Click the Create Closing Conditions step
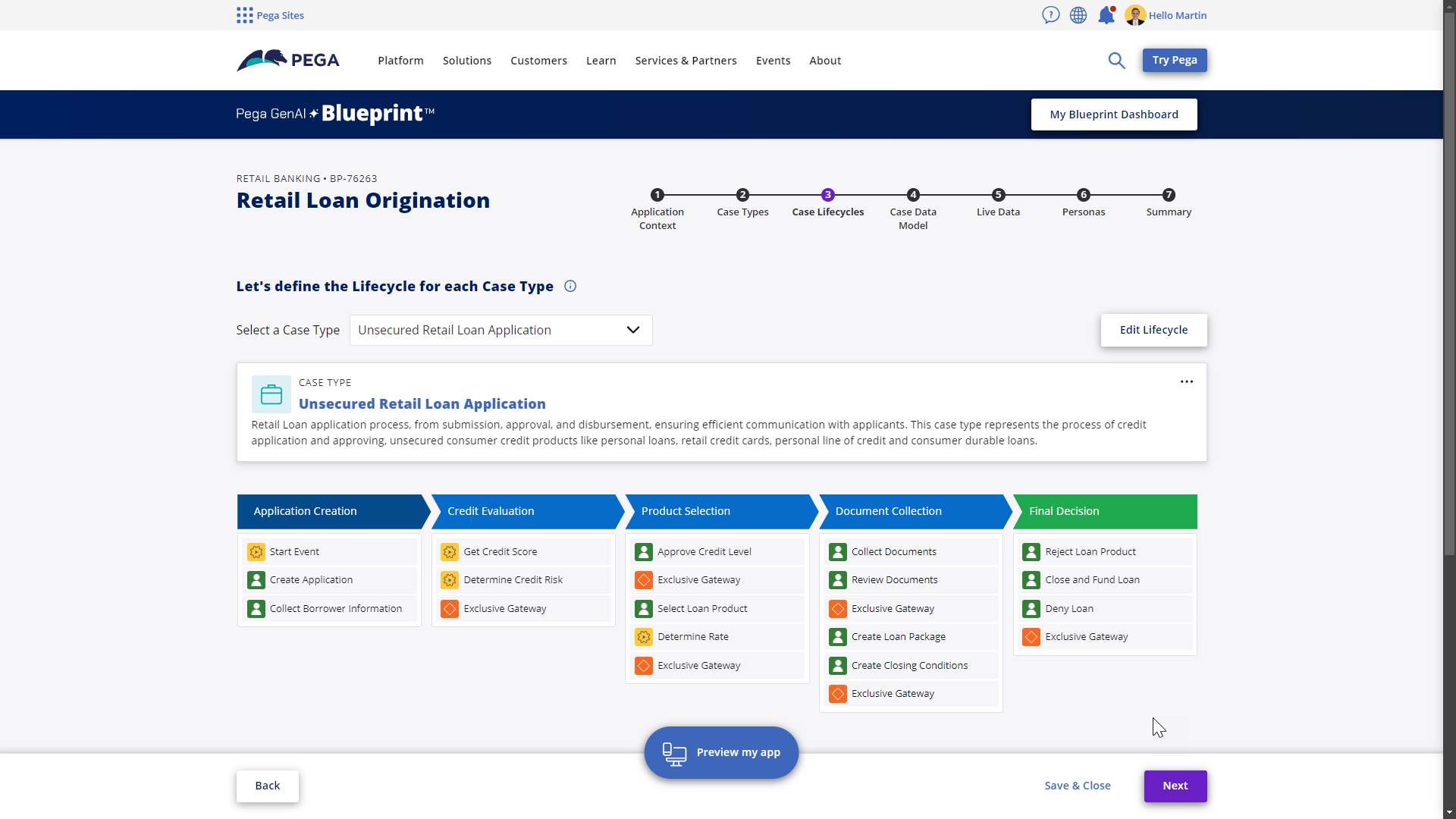Viewport: 1456px width, 819px height. point(912,666)
